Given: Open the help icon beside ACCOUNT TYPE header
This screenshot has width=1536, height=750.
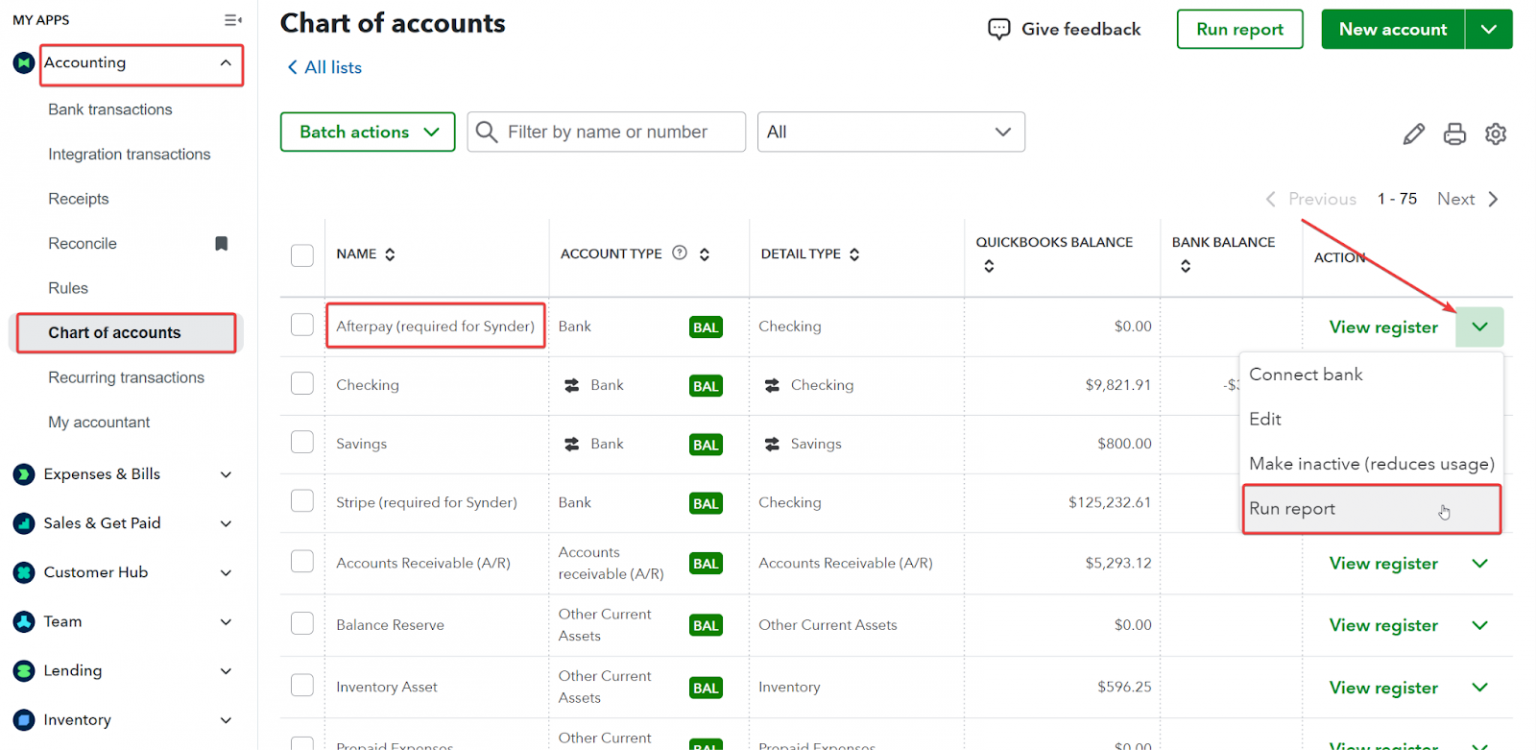Looking at the screenshot, I should (x=679, y=253).
